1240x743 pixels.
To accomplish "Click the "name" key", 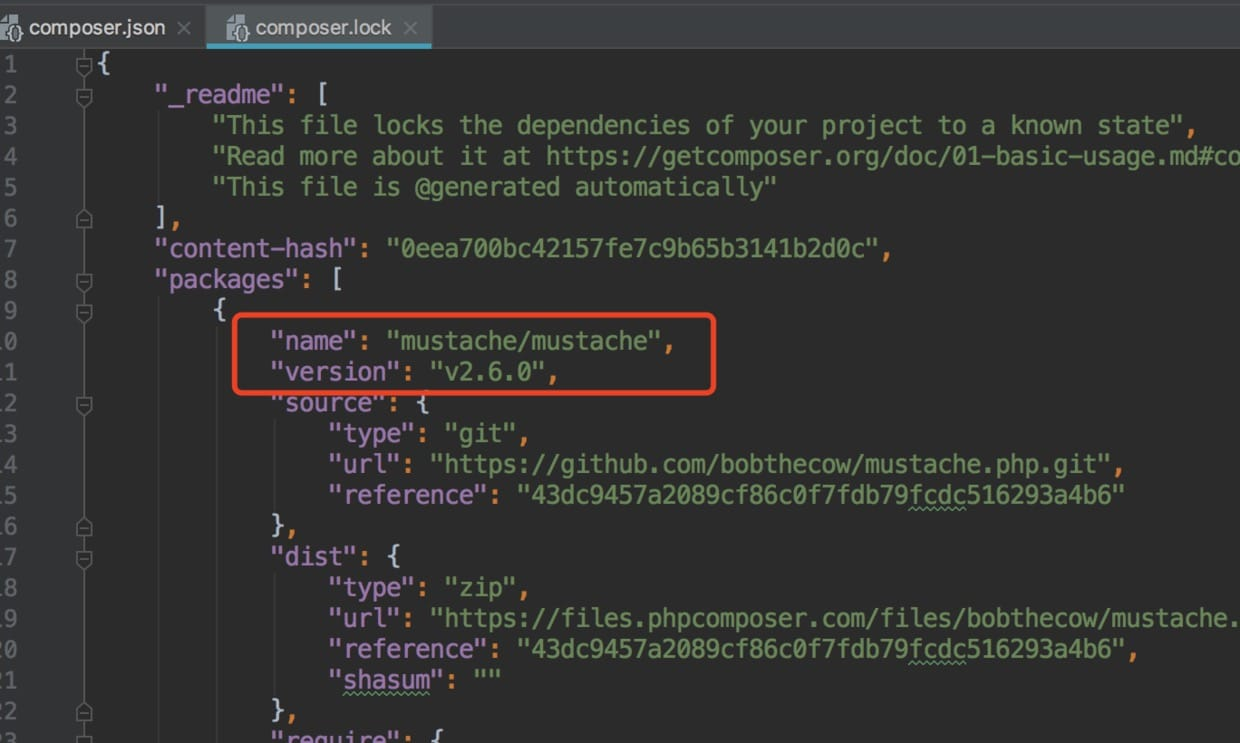I will coord(314,341).
